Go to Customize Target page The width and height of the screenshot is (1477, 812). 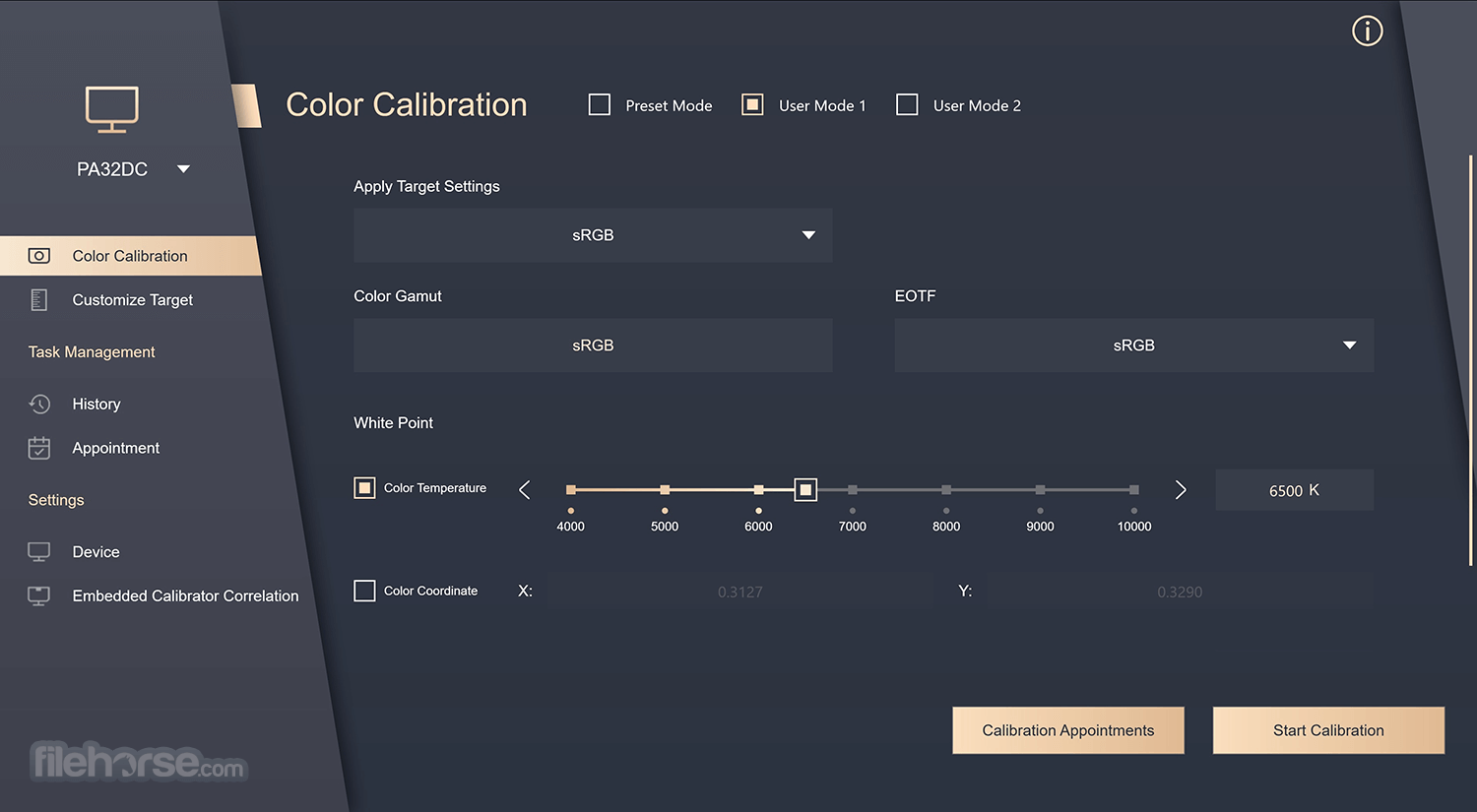132,300
